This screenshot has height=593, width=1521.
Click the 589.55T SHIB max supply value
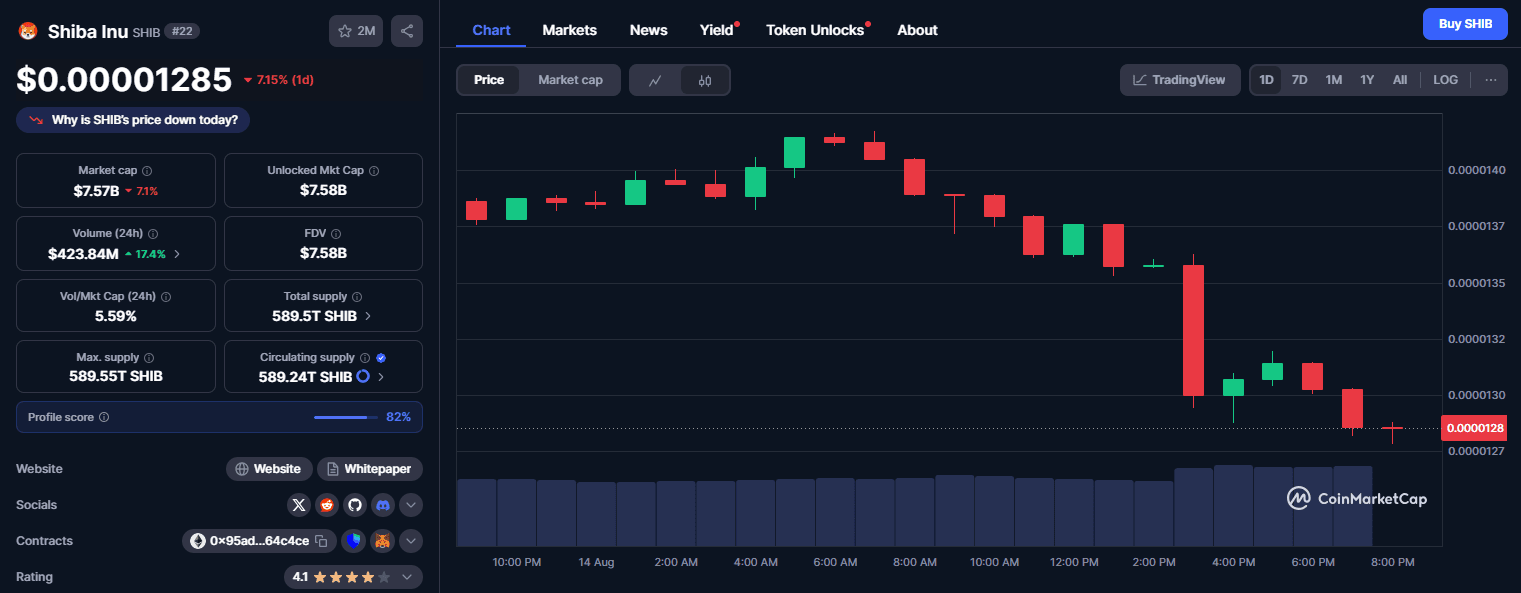pos(116,377)
